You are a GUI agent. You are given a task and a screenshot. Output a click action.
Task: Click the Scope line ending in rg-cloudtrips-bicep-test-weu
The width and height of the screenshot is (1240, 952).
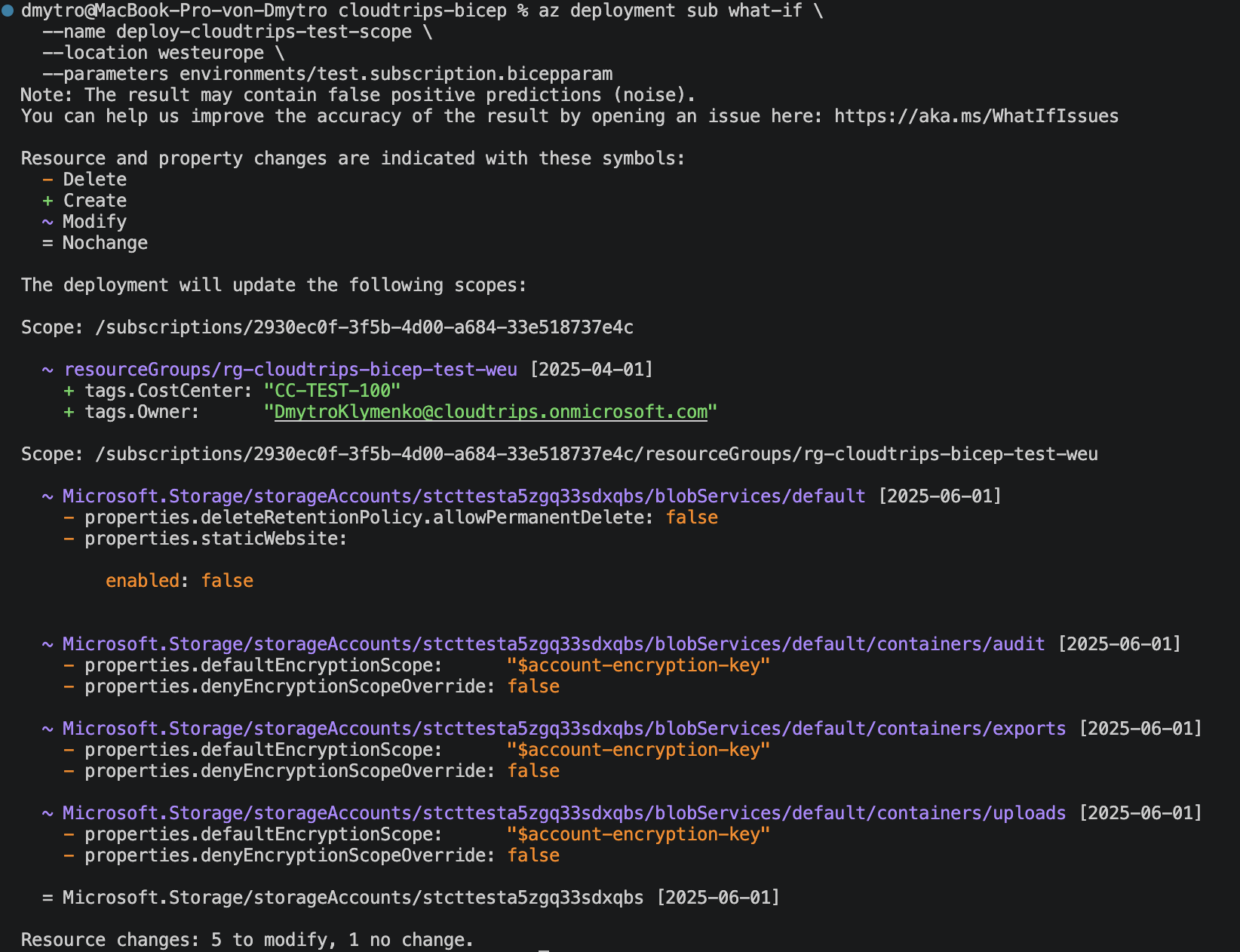click(560, 454)
